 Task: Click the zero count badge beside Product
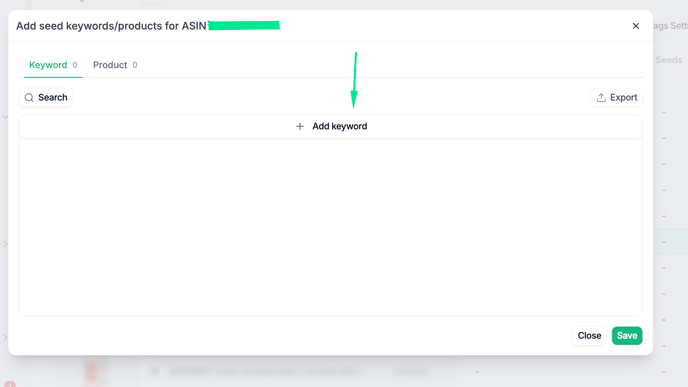135,65
